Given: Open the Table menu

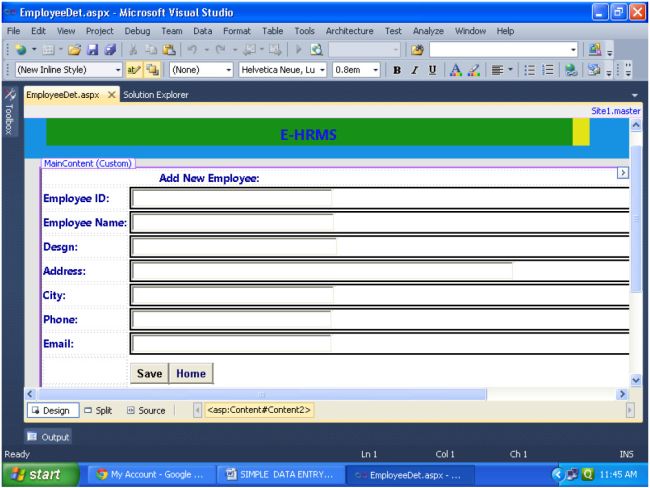Looking at the screenshot, I should pos(272,31).
